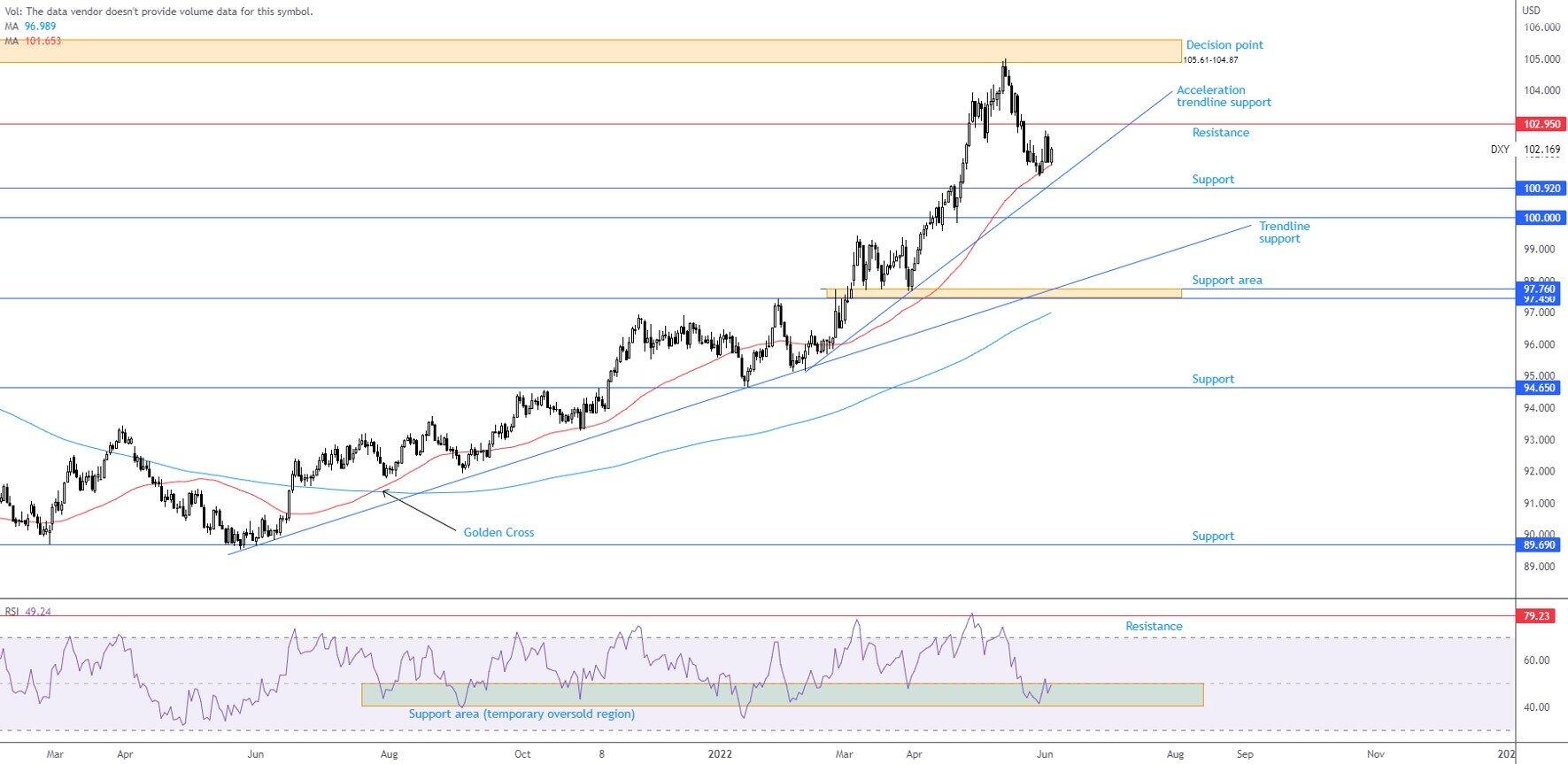Viewport: 1568px width, 764px height.
Task: Click the Nov label on time axis
Action: [1375, 754]
